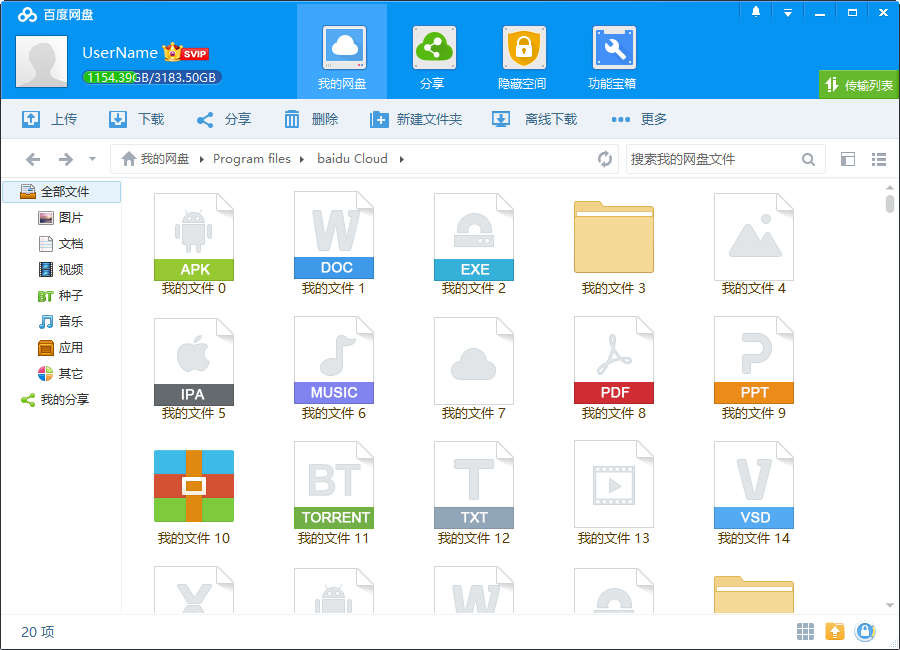Select the 其它 category
This screenshot has height=650, width=900.
62,374
